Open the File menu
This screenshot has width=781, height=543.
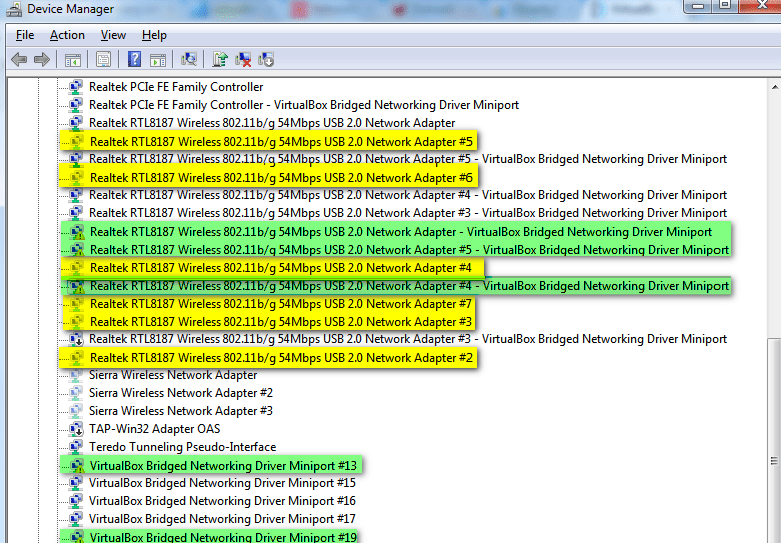click(25, 35)
